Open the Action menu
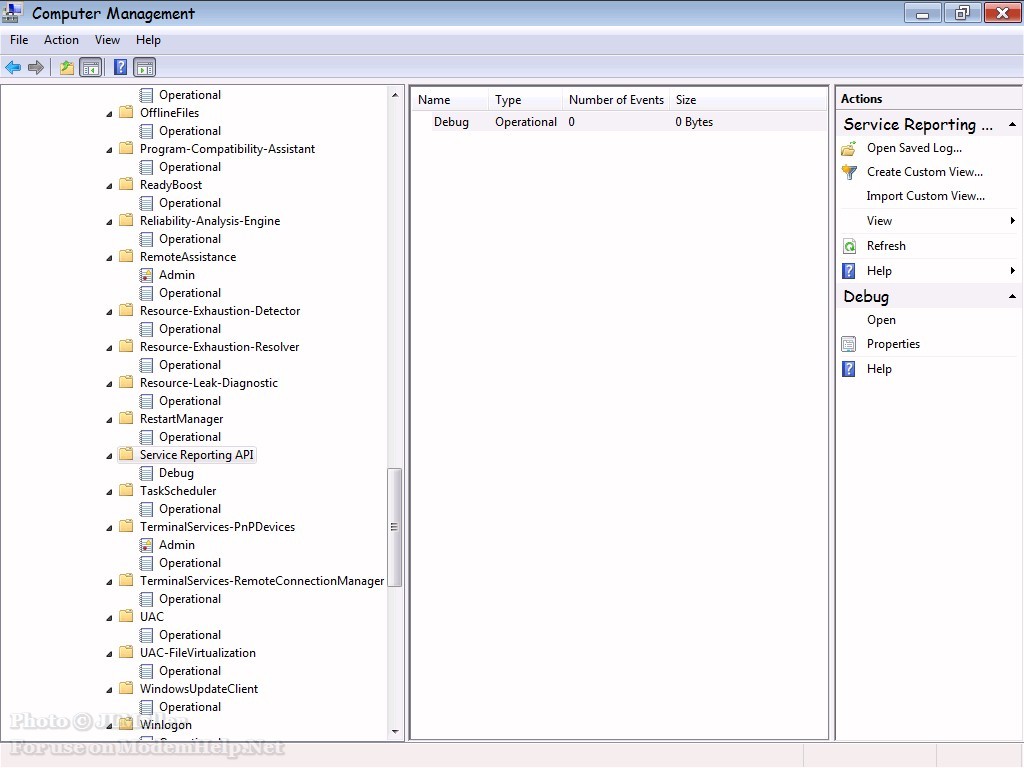The height and width of the screenshot is (768, 1024). tap(61, 40)
